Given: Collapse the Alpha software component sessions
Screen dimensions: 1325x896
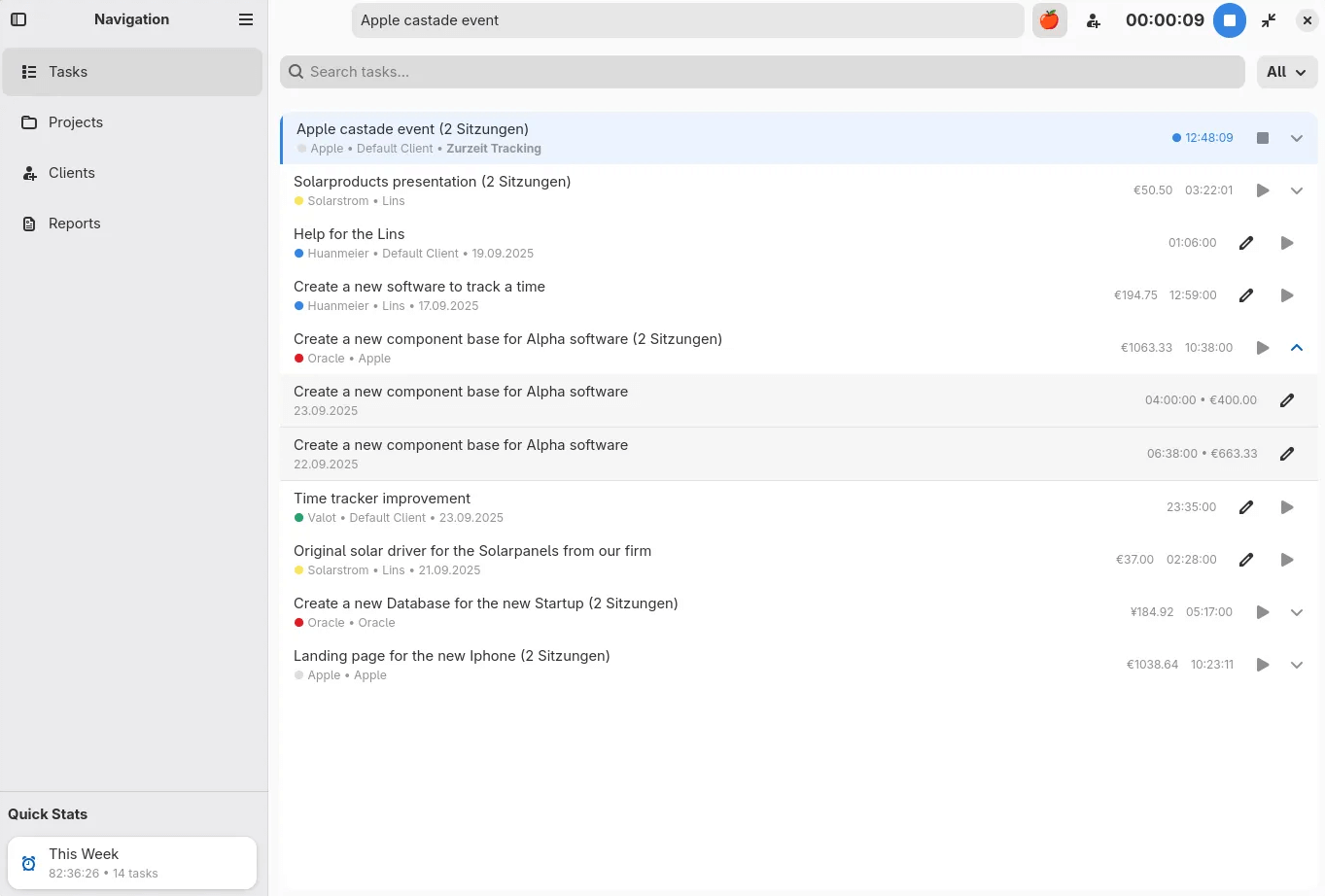Looking at the screenshot, I should pyautogui.click(x=1296, y=348).
